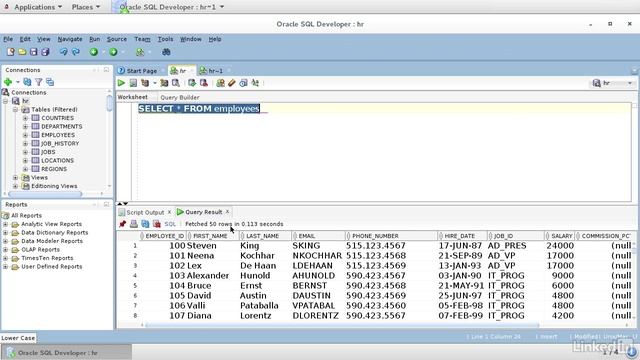This screenshot has width=640, height=360.
Task: Click the Refresh connections icon
Action: [27, 82]
